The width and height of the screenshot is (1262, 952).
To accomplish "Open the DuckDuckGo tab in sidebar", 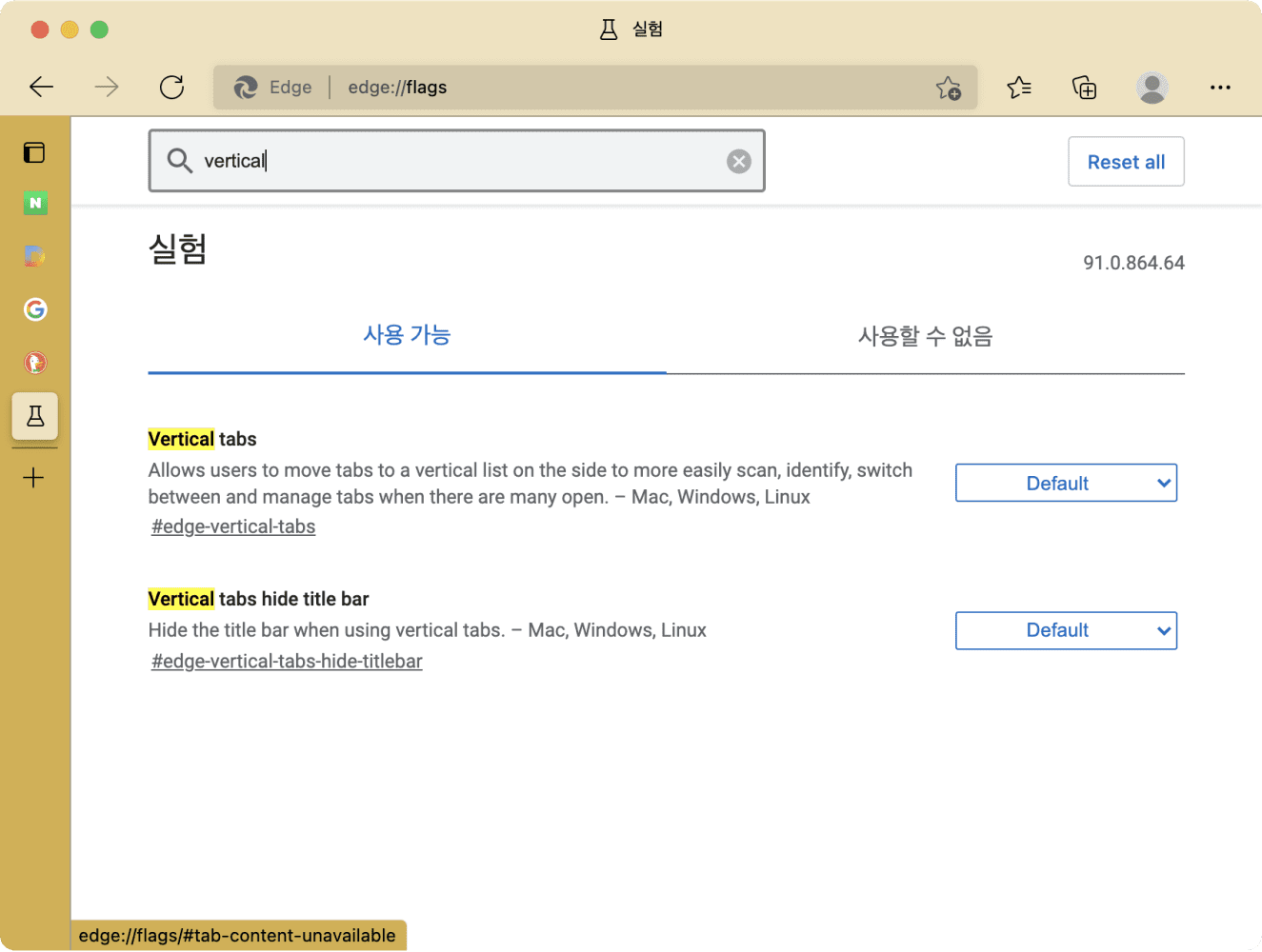I will click(x=35, y=363).
